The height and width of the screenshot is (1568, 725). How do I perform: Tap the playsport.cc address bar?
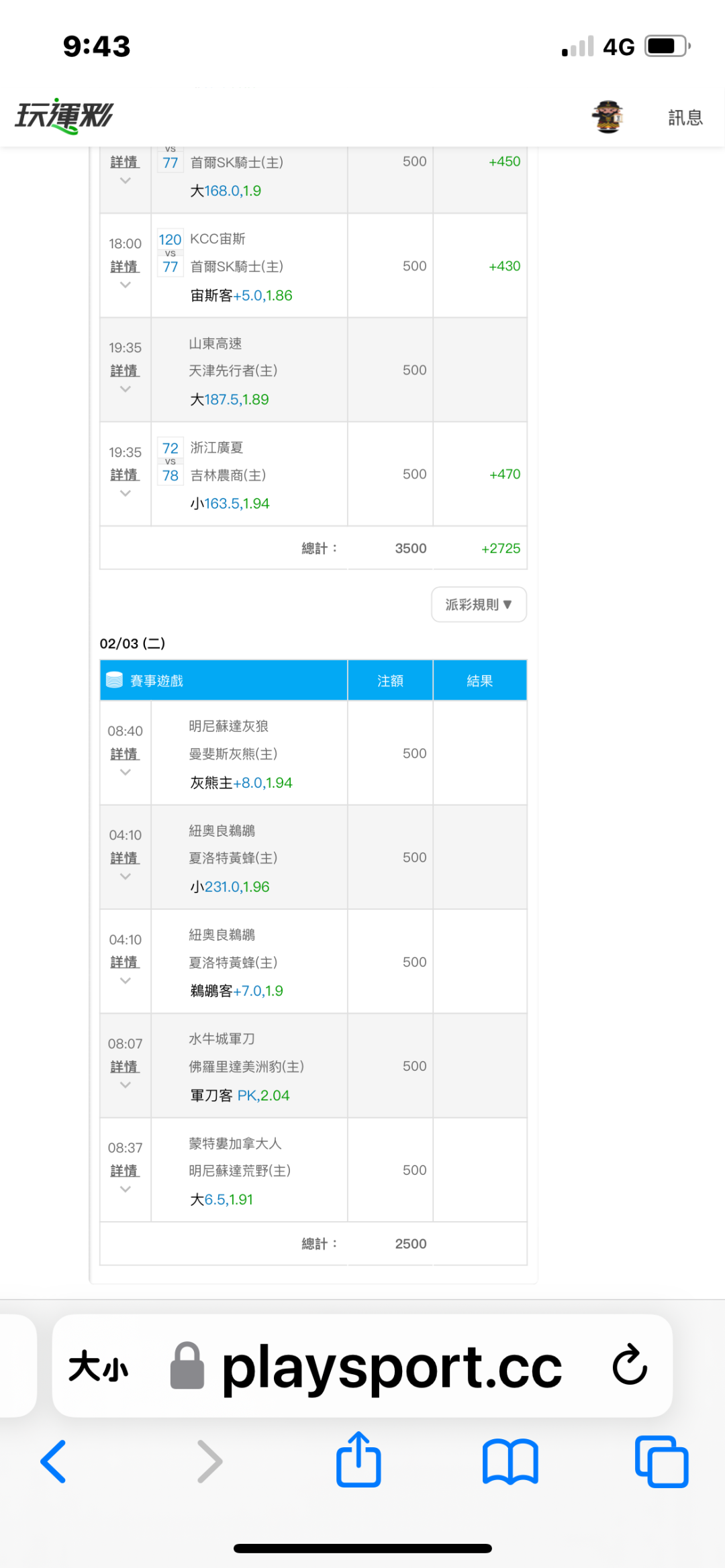(391, 1366)
